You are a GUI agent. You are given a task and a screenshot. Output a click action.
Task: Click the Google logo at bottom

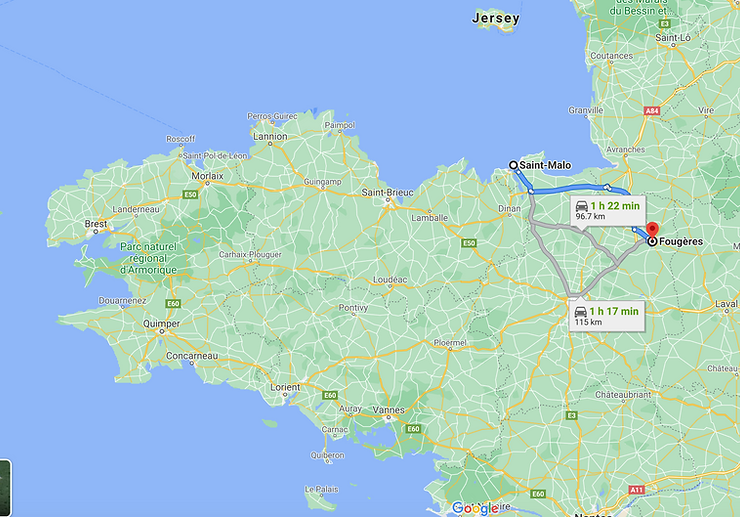475,508
